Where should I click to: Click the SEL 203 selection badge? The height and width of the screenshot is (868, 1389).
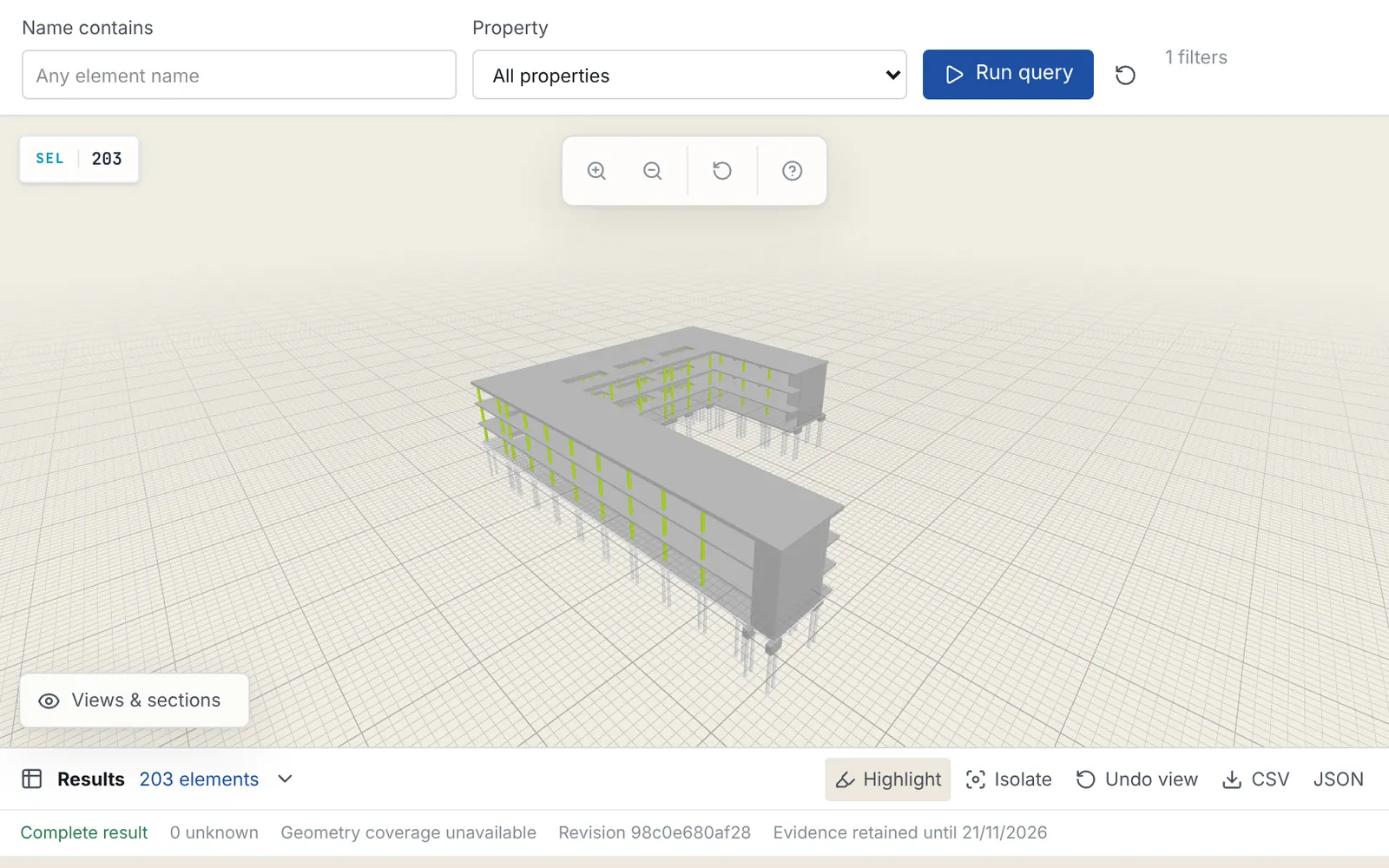coord(79,159)
